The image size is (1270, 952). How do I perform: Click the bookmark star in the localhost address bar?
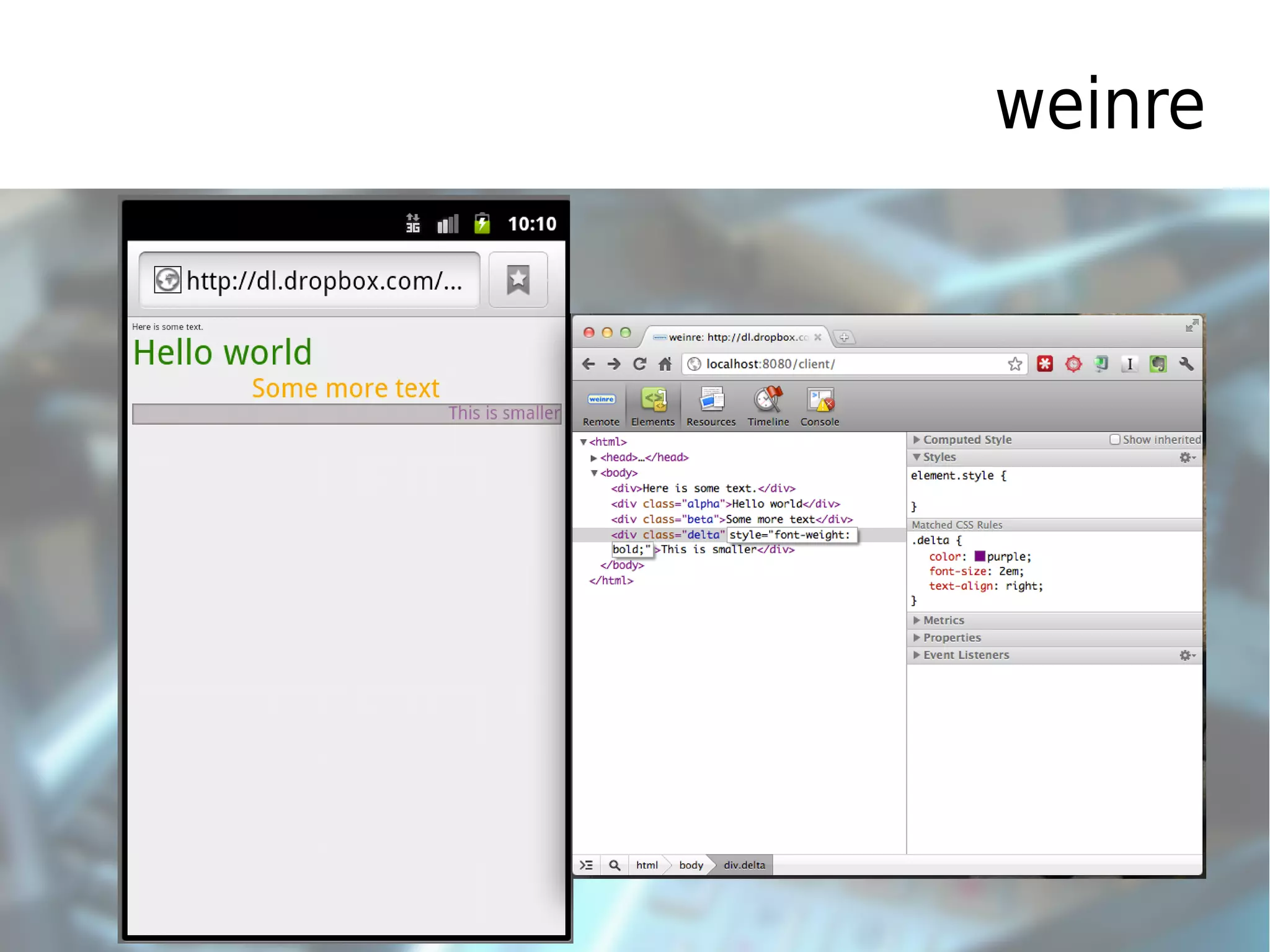[x=1015, y=364]
